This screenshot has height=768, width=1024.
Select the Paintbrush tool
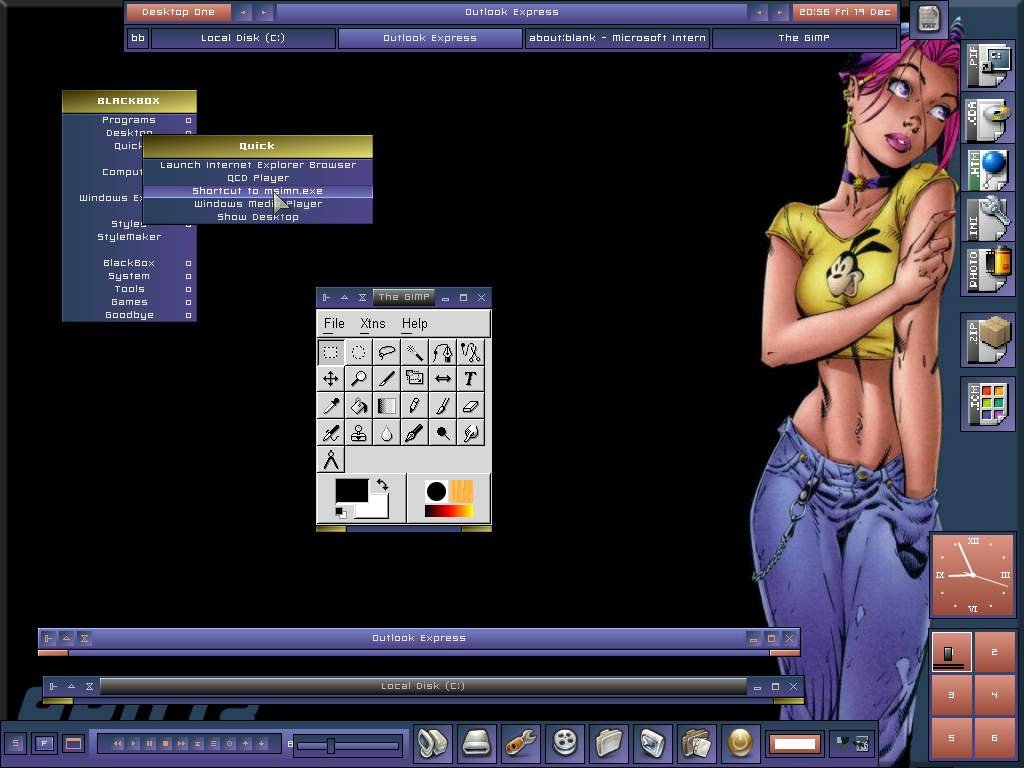[x=442, y=406]
